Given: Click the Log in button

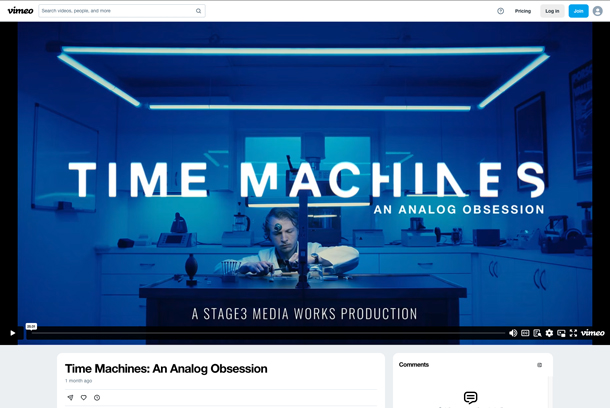Looking at the screenshot, I should point(552,11).
